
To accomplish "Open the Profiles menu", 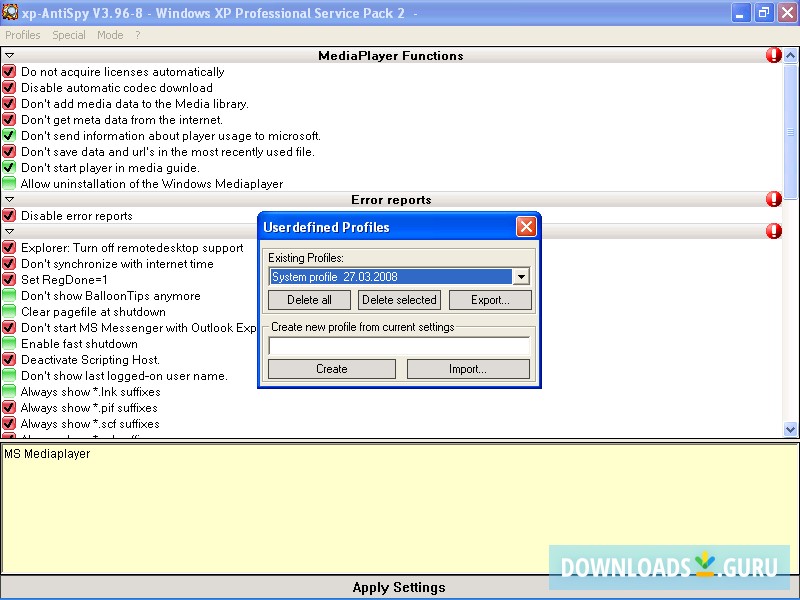I will (22, 34).
